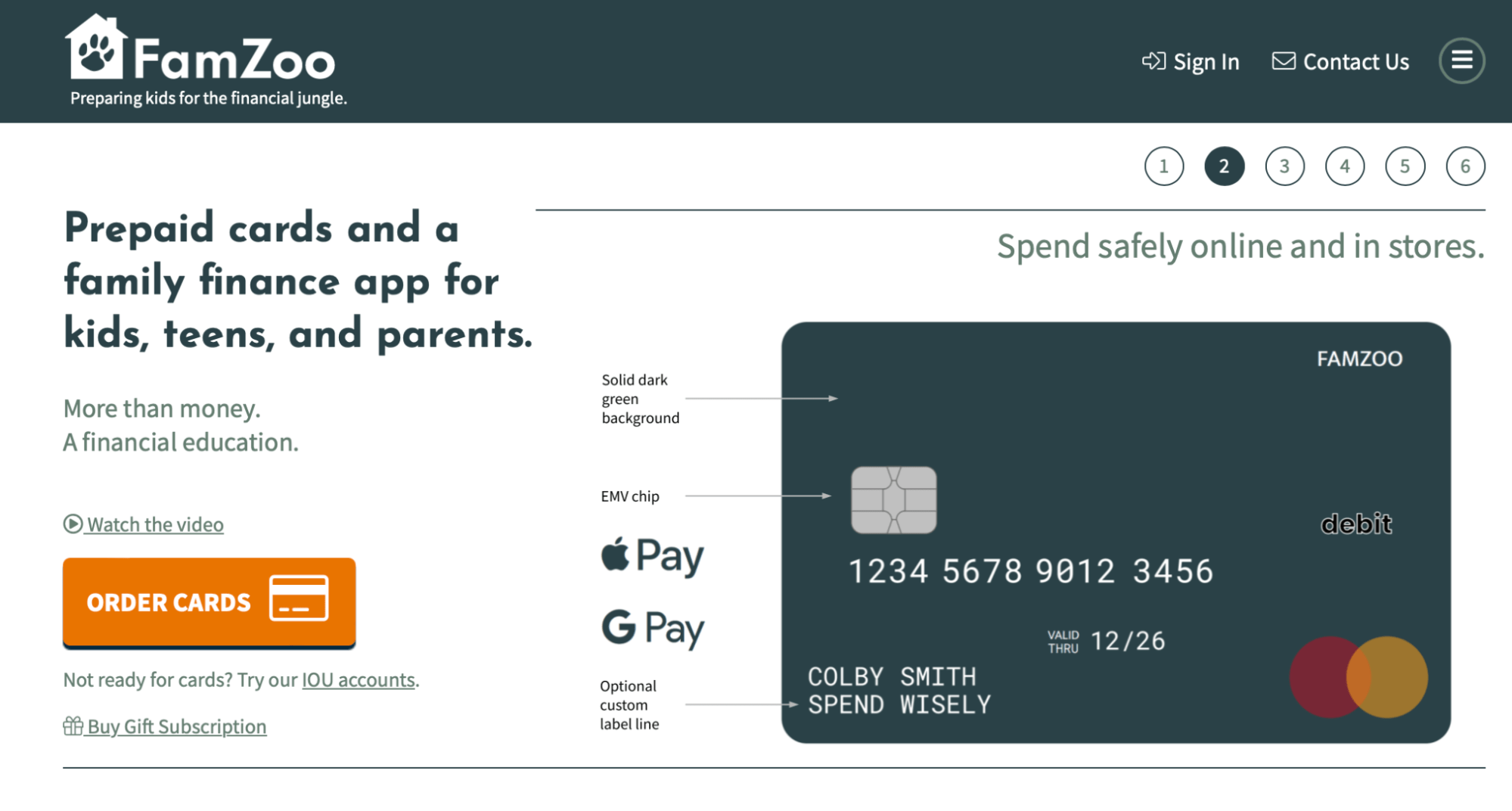Image resolution: width=1512 pixels, height=811 pixels.
Task: Click carousel slide 4 progress dot
Action: tap(1344, 166)
